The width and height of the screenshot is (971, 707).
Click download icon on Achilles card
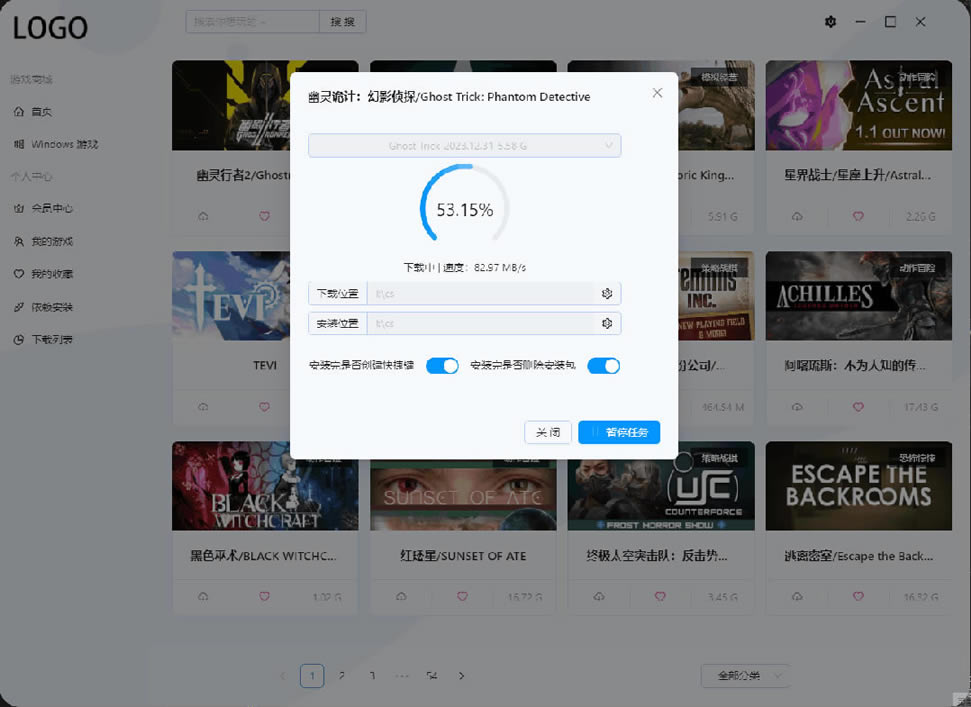point(797,407)
